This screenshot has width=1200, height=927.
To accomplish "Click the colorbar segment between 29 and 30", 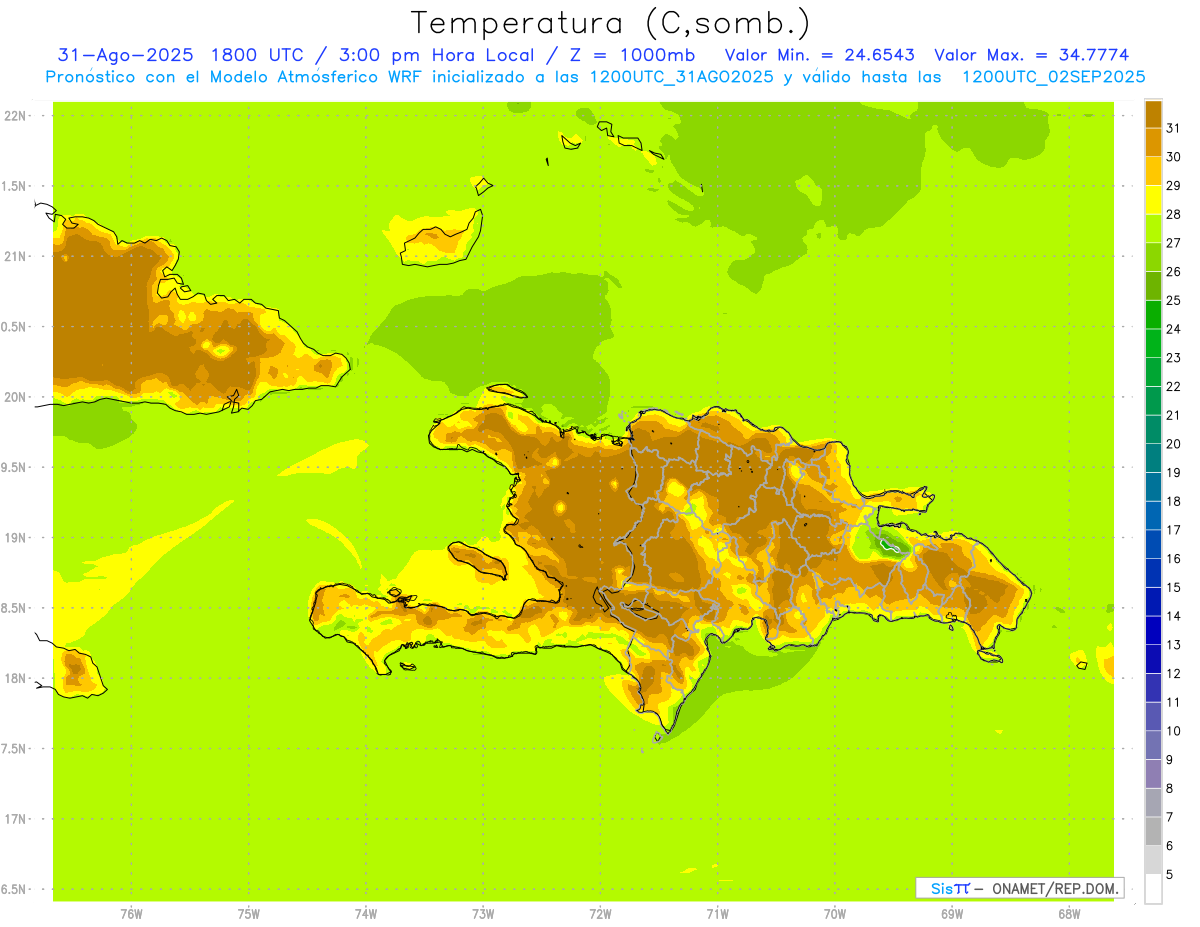I will 1153,171.
